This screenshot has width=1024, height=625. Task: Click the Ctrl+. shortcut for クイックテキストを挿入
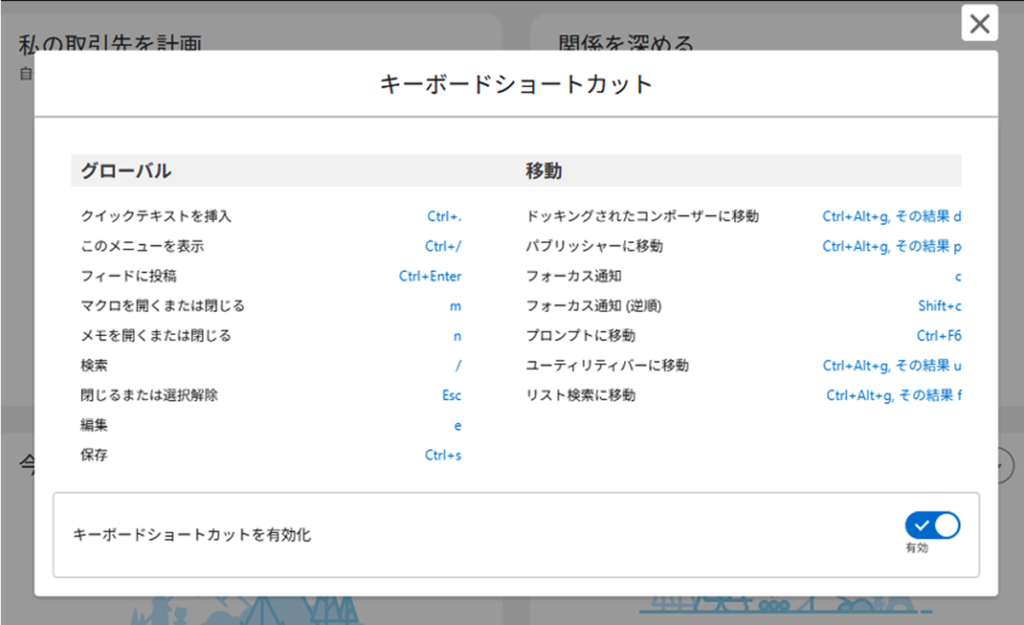[x=444, y=216]
